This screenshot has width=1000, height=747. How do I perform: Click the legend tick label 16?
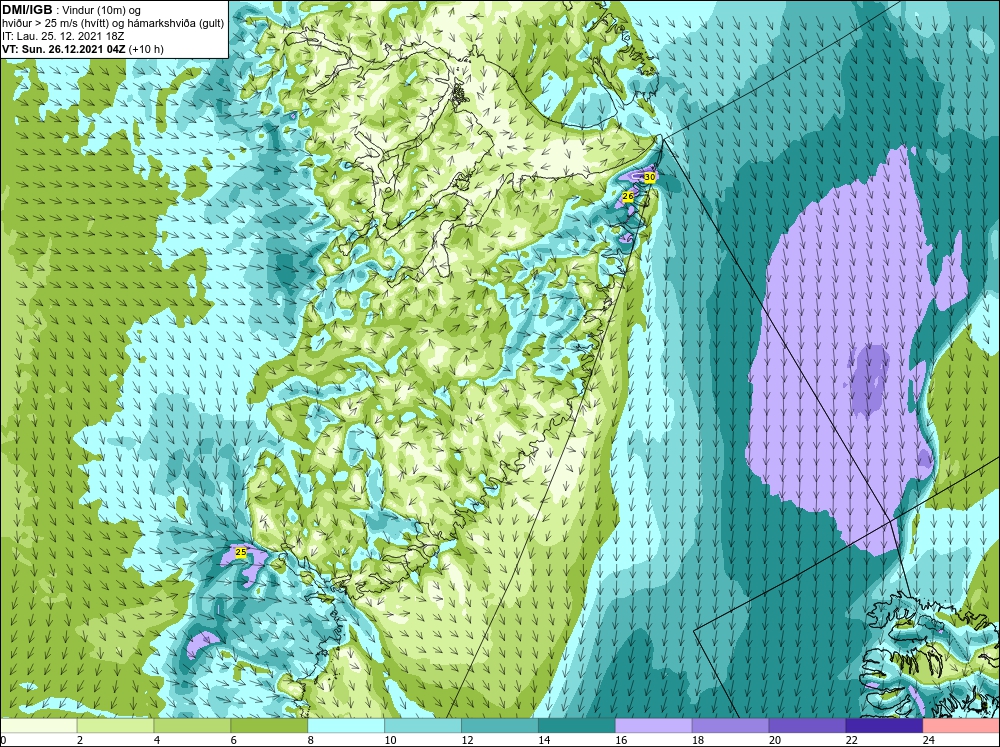click(x=621, y=740)
